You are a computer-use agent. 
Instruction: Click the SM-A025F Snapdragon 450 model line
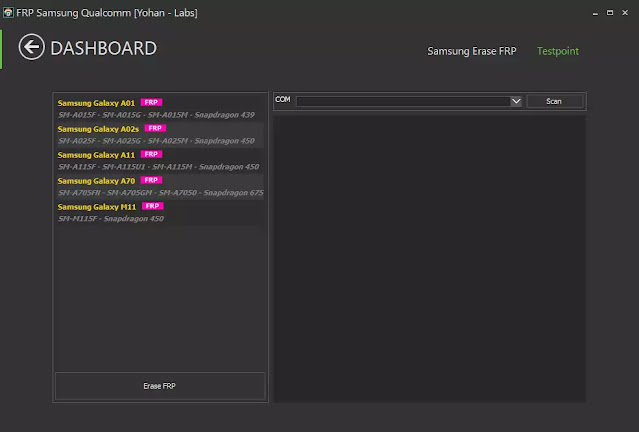click(x=156, y=141)
